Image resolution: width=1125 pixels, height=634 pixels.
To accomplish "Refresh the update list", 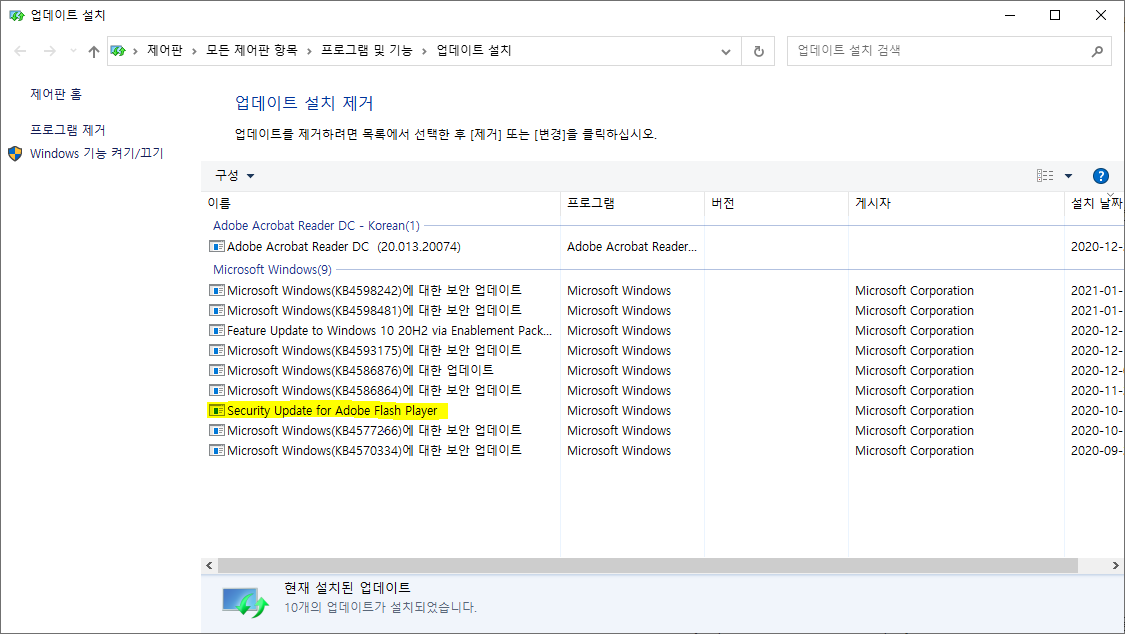I will coord(758,52).
